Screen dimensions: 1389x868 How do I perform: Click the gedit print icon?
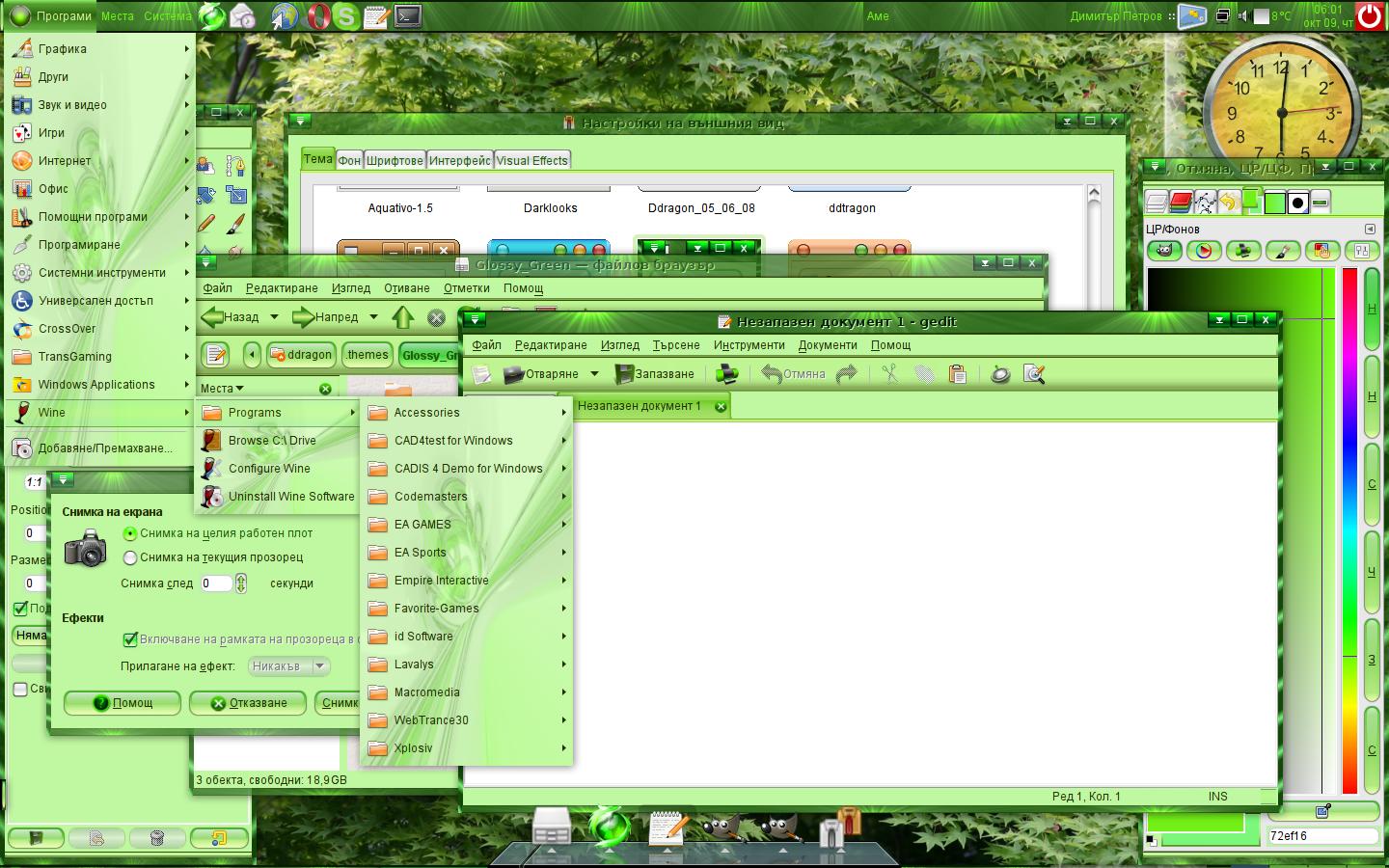click(x=726, y=374)
